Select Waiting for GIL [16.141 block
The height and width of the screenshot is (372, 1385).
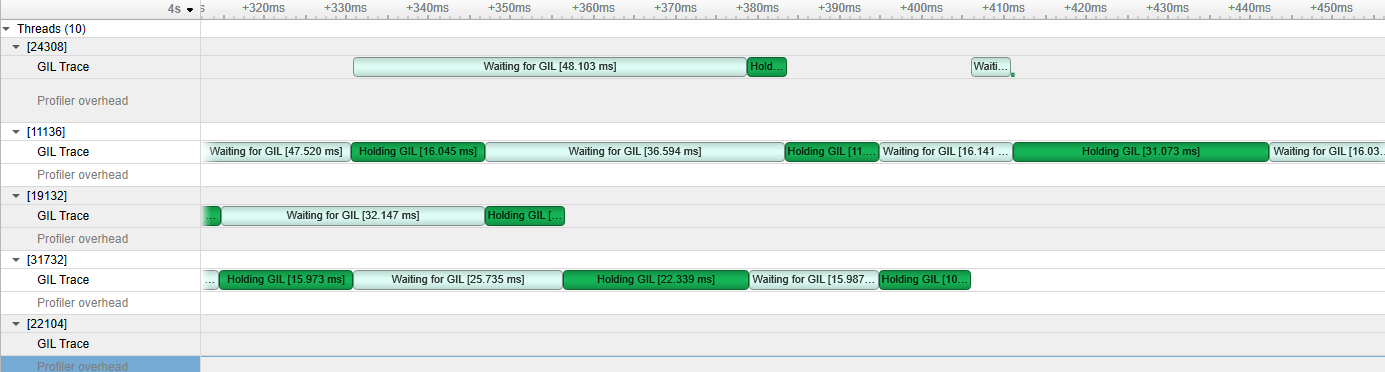pos(946,152)
